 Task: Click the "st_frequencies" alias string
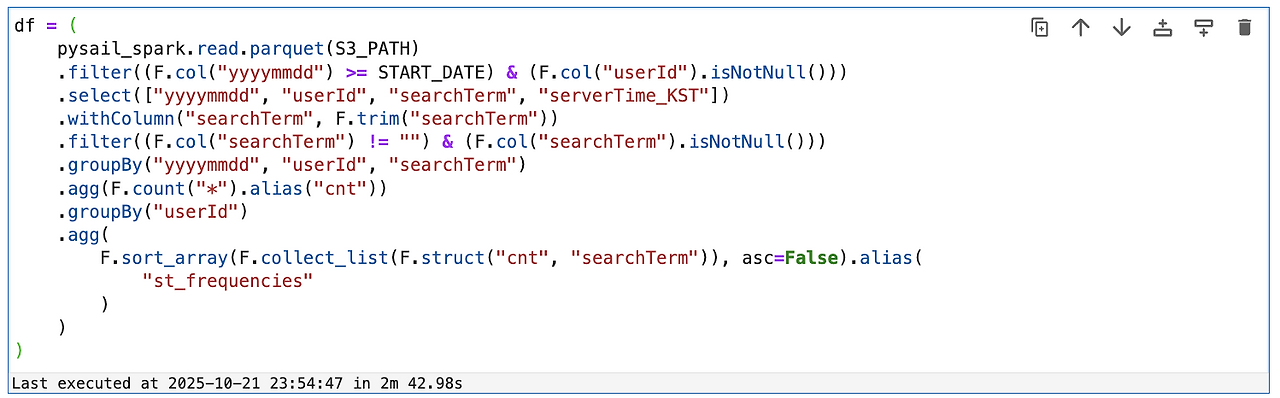pyautogui.click(x=229, y=281)
